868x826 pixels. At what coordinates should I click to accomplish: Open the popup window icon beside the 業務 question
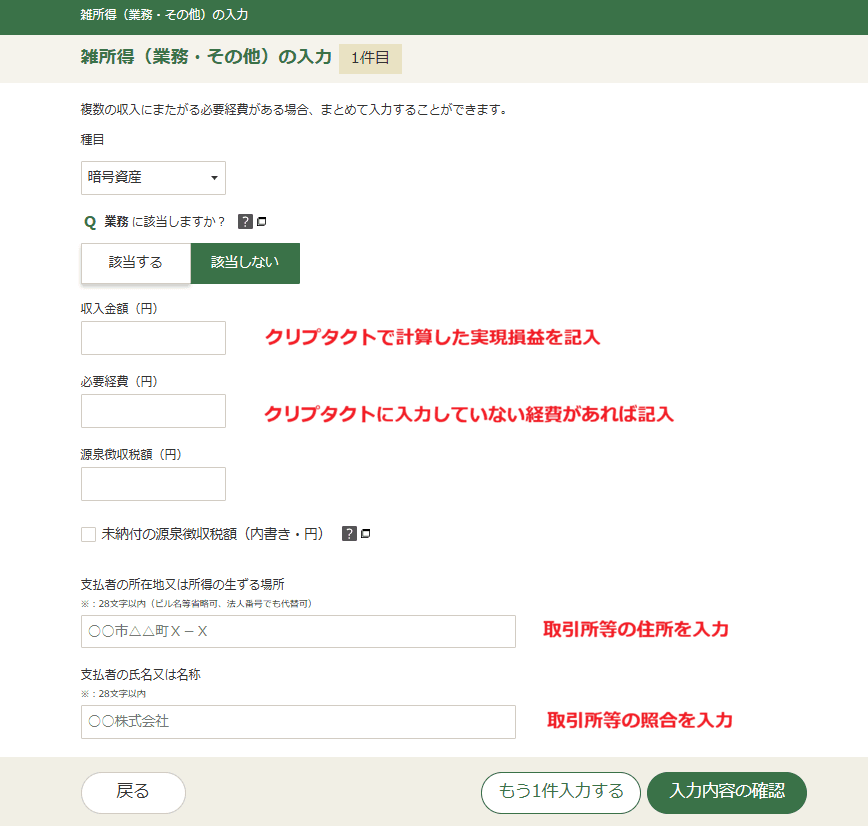point(262,222)
